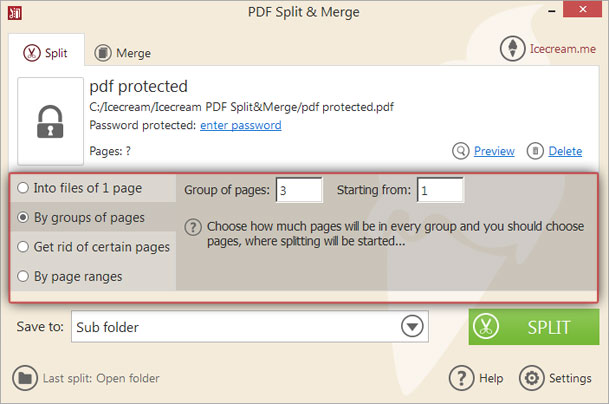This screenshot has height=404, width=609.
Task: Switch to the Split tab
Action: [47, 52]
